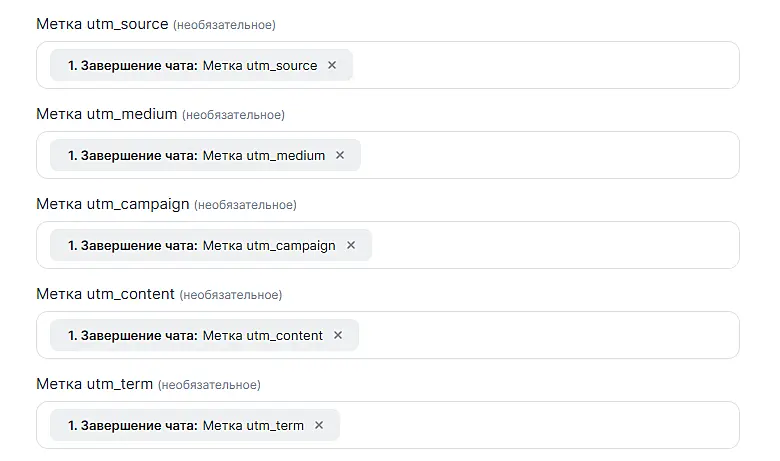
Task: Select the '1. Завершение чата: Метка utm_medium' chip
Action: tap(196, 155)
